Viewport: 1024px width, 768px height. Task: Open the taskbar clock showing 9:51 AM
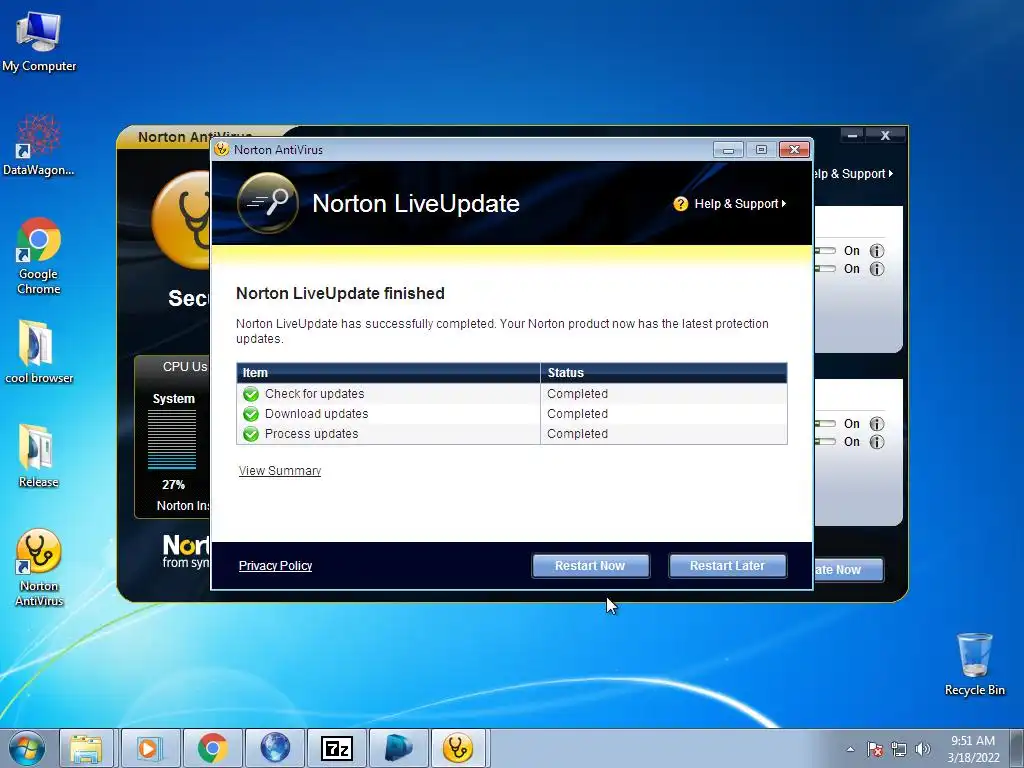974,749
